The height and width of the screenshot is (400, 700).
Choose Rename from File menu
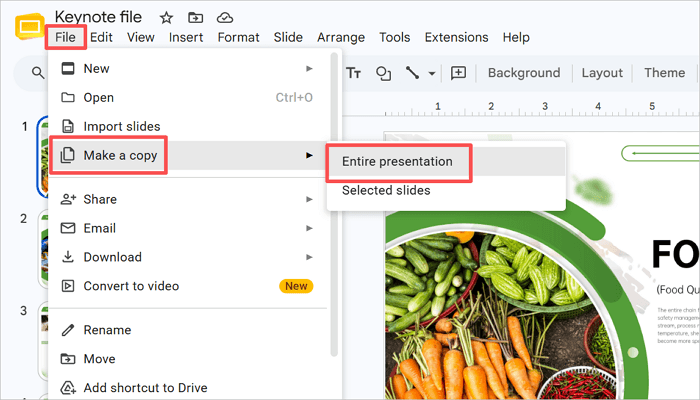188,330
